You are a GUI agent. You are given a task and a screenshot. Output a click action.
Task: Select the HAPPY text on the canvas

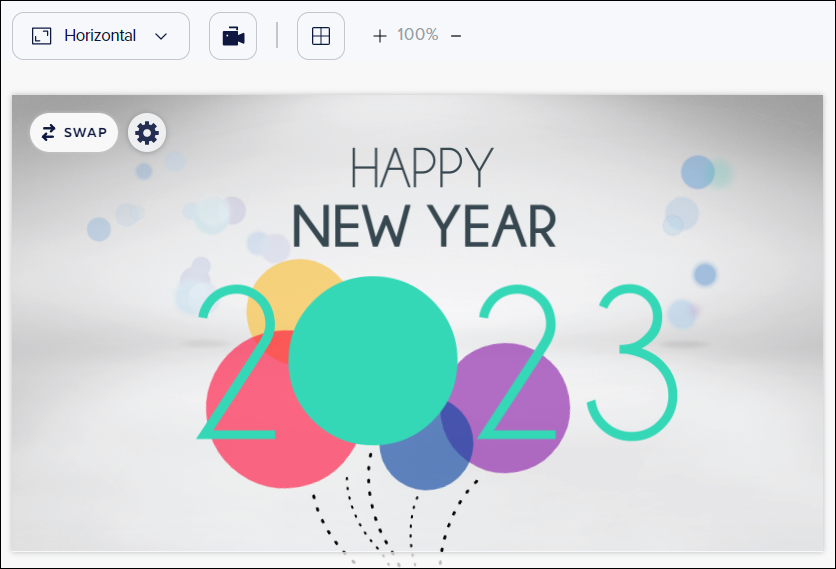[421, 167]
